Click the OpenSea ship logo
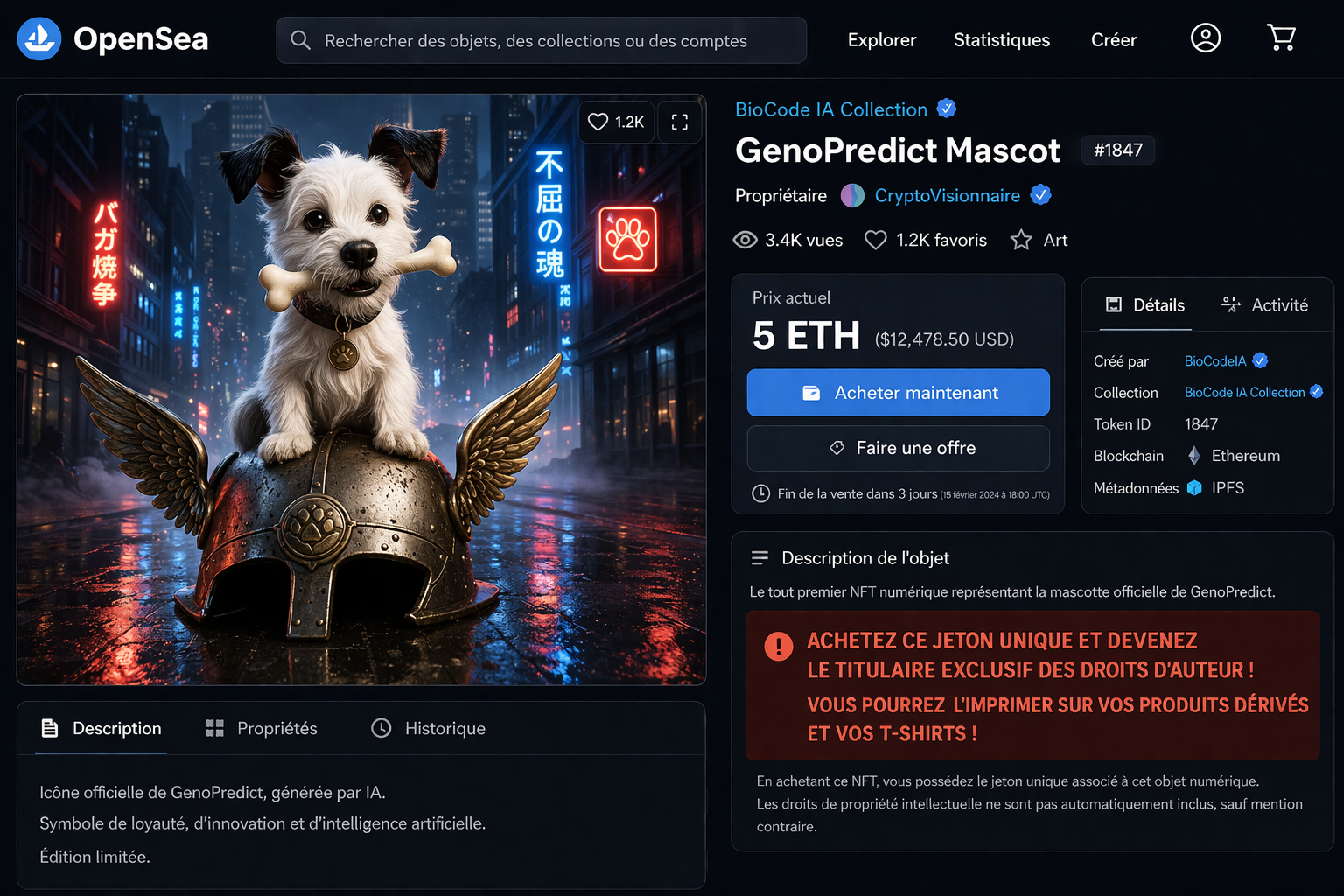This screenshot has height=896, width=1344. point(39,38)
